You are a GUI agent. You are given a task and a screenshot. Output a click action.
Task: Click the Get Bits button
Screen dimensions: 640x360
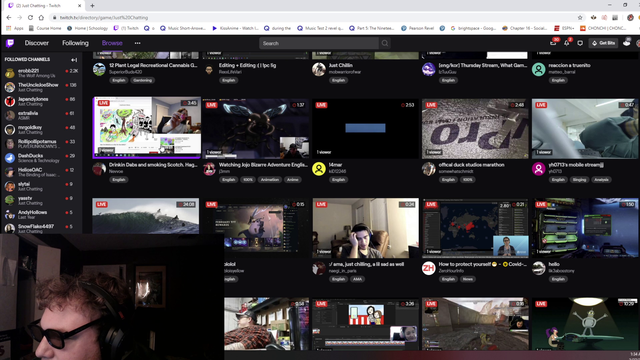pyautogui.click(x=603, y=43)
